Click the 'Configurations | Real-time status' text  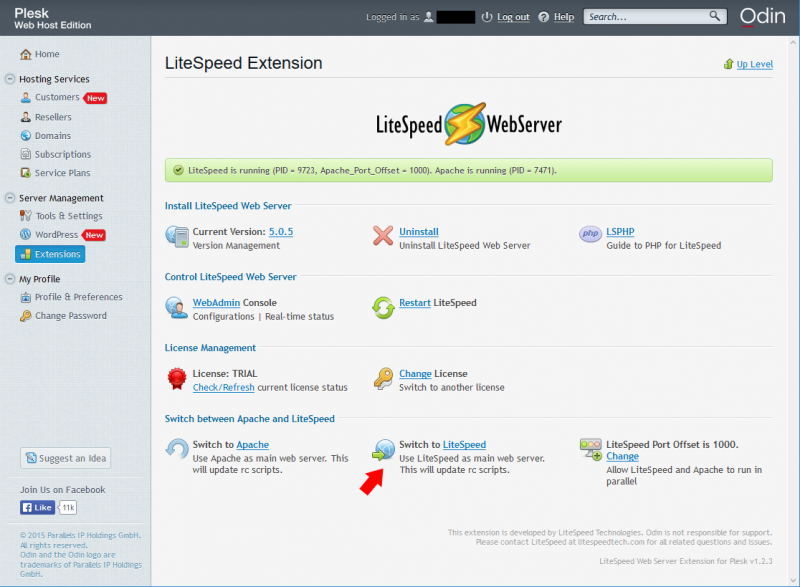click(x=263, y=316)
